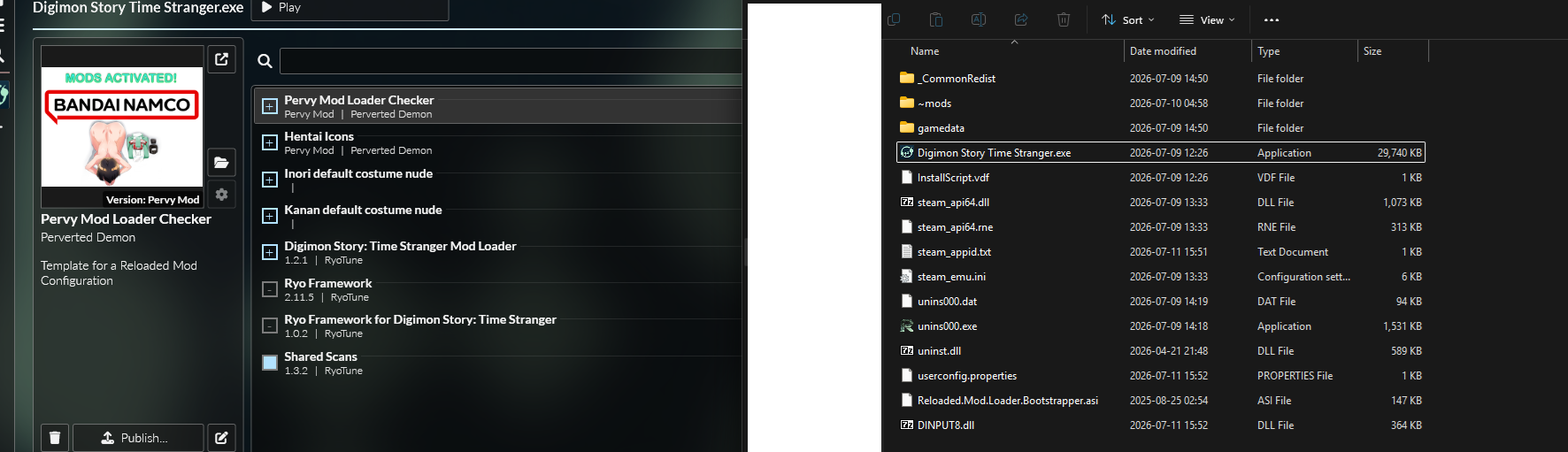Toggle Kanan default costume nude checkbox
The width and height of the screenshot is (1568, 452).
click(x=270, y=216)
